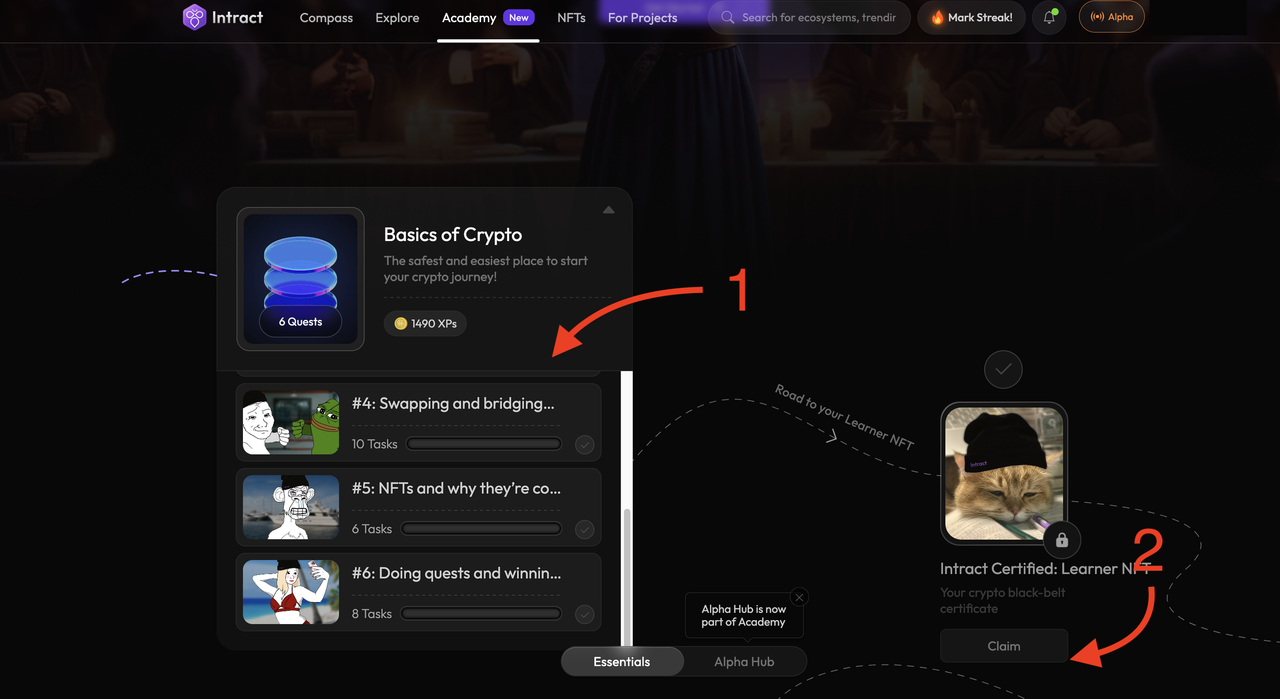Click the flame streak icon
The width and height of the screenshot is (1280, 699).
[x=937, y=17]
